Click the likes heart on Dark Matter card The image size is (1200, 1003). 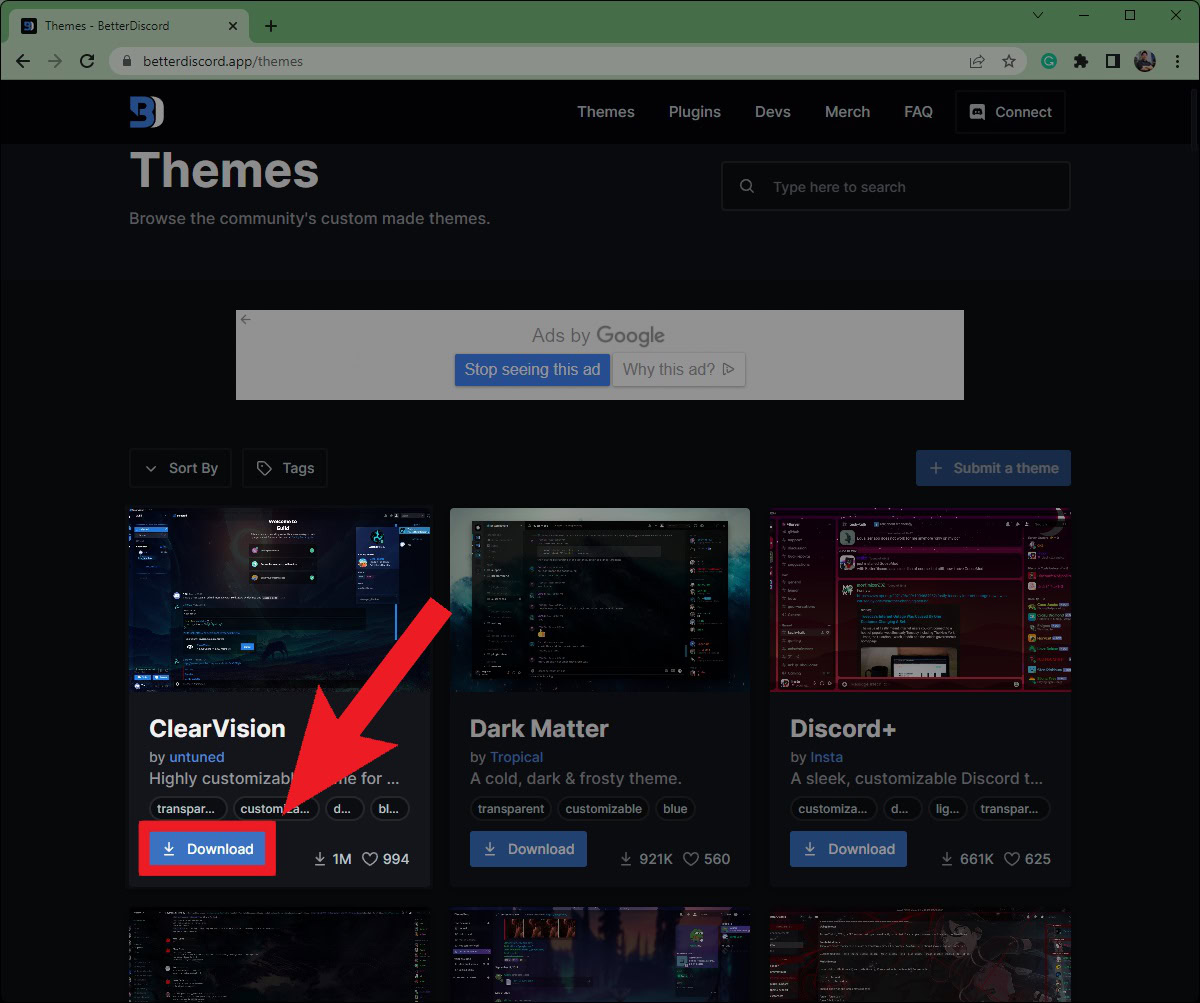(690, 858)
